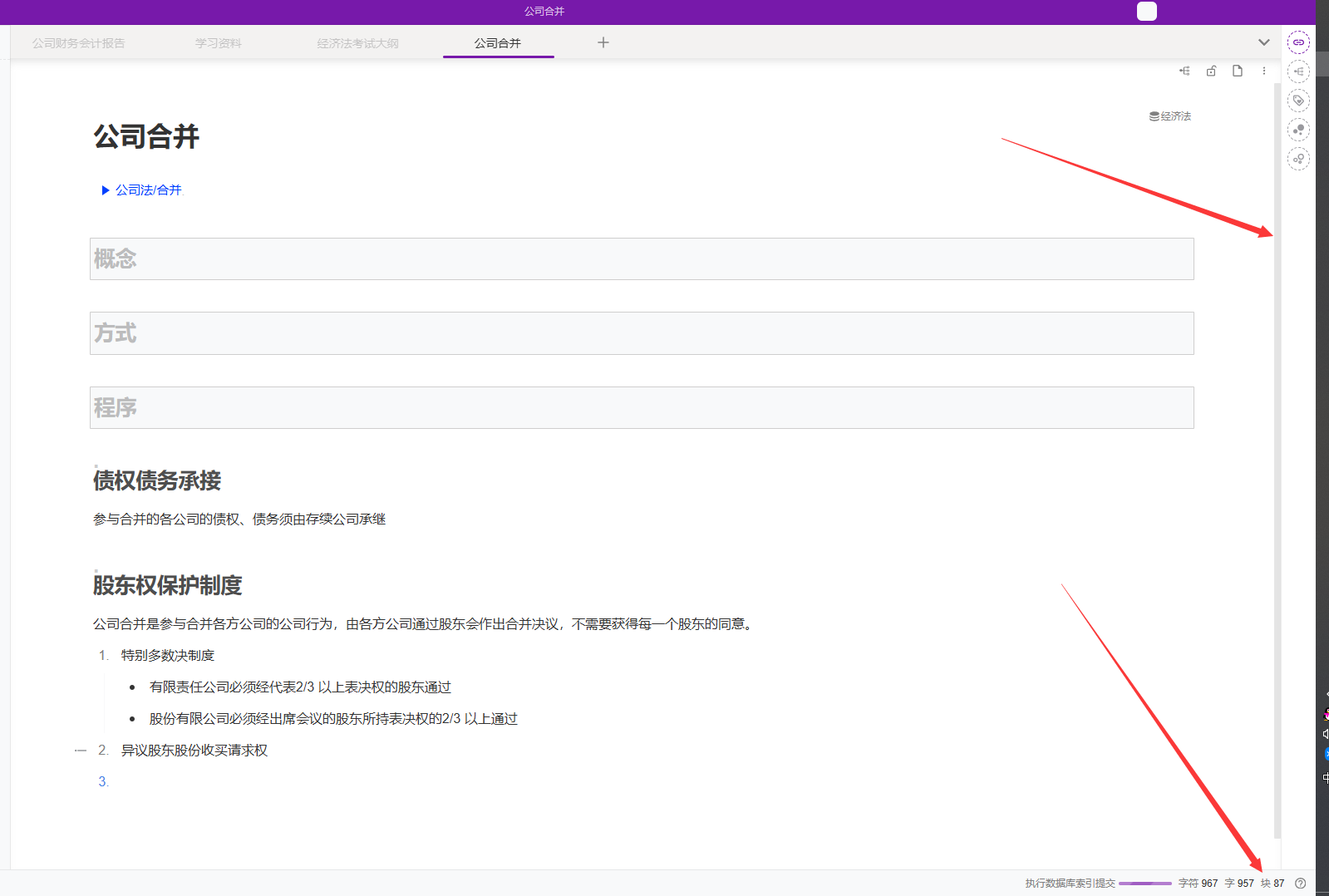Image resolution: width=1329 pixels, height=896 pixels.
Task: Show the graph view from right dock
Action: [x=1298, y=130]
